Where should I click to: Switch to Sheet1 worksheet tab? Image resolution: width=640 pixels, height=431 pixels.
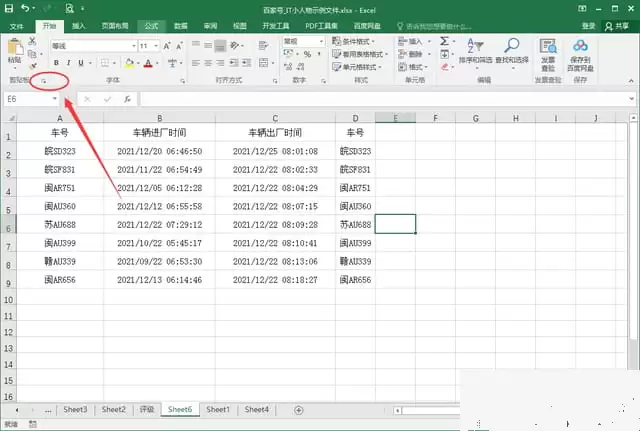pos(218,409)
